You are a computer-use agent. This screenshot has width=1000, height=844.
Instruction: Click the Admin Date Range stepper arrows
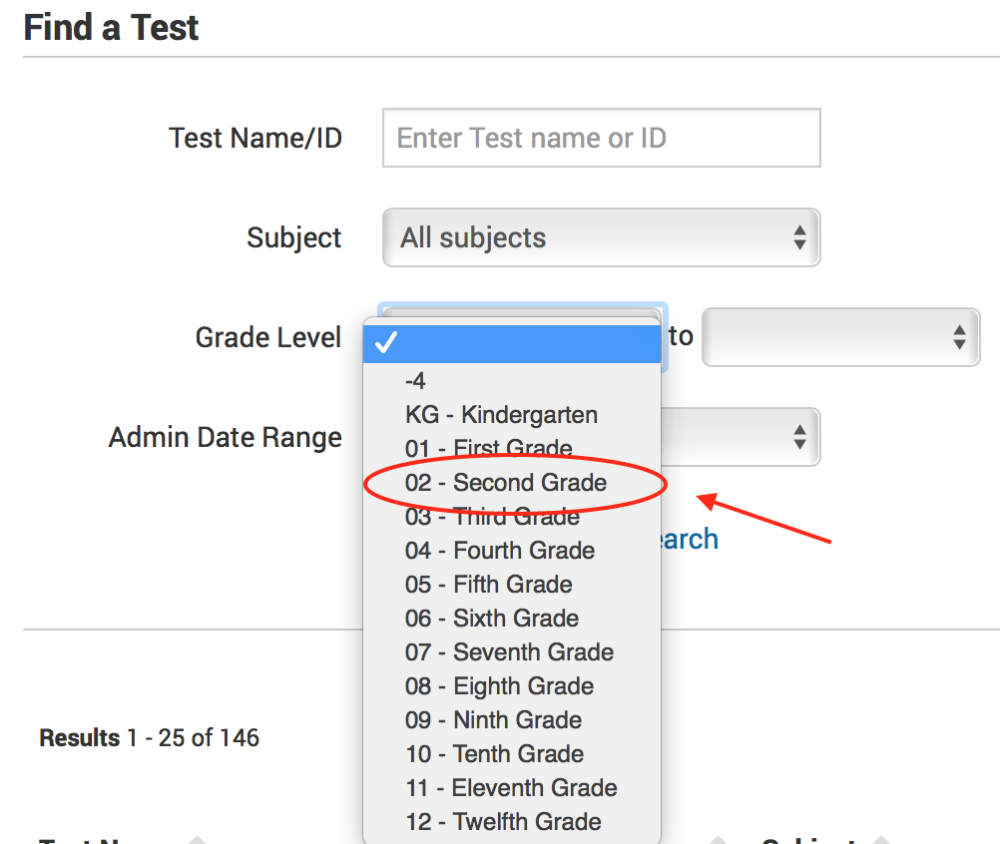coord(798,437)
